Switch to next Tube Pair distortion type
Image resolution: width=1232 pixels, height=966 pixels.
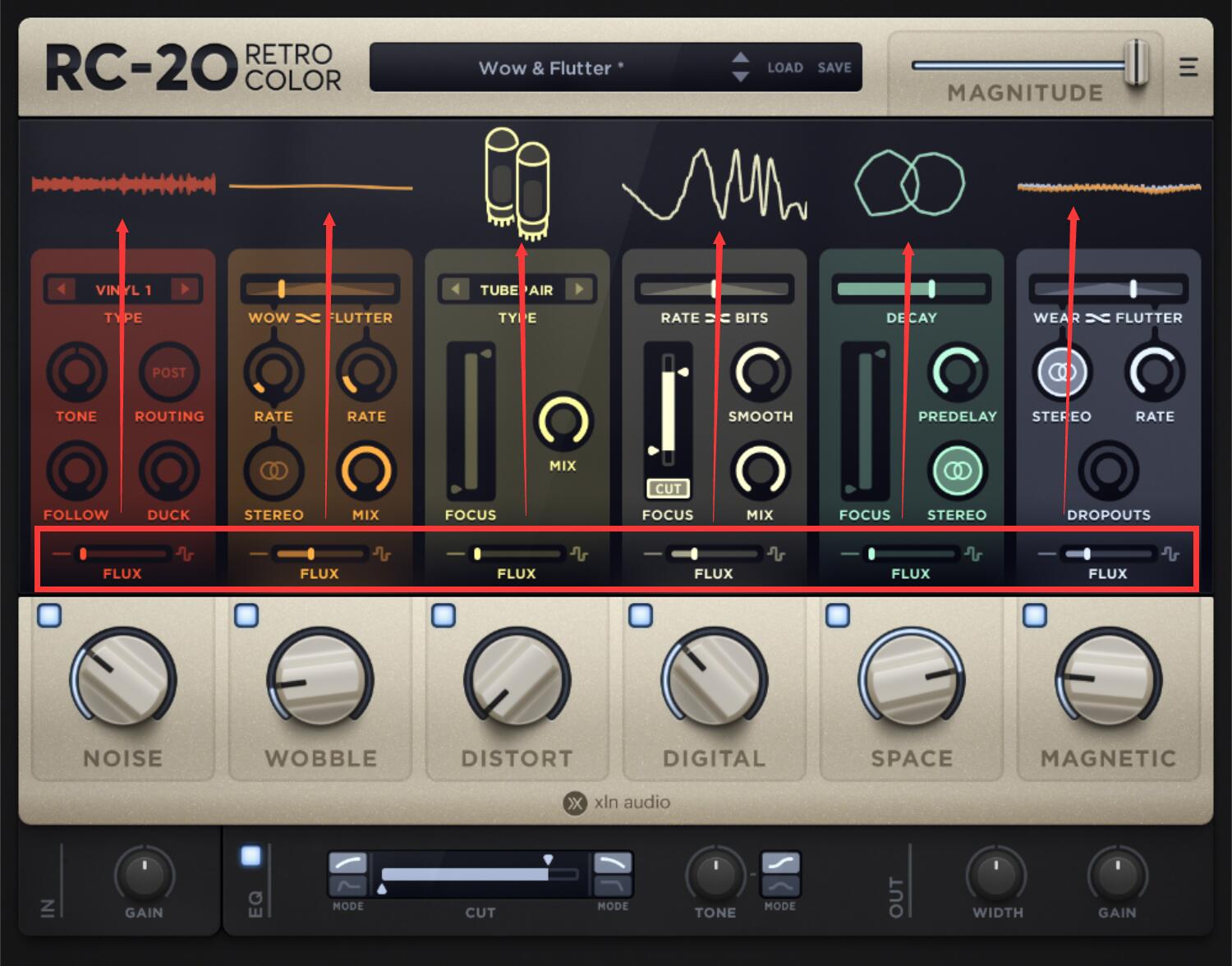[579, 289]
